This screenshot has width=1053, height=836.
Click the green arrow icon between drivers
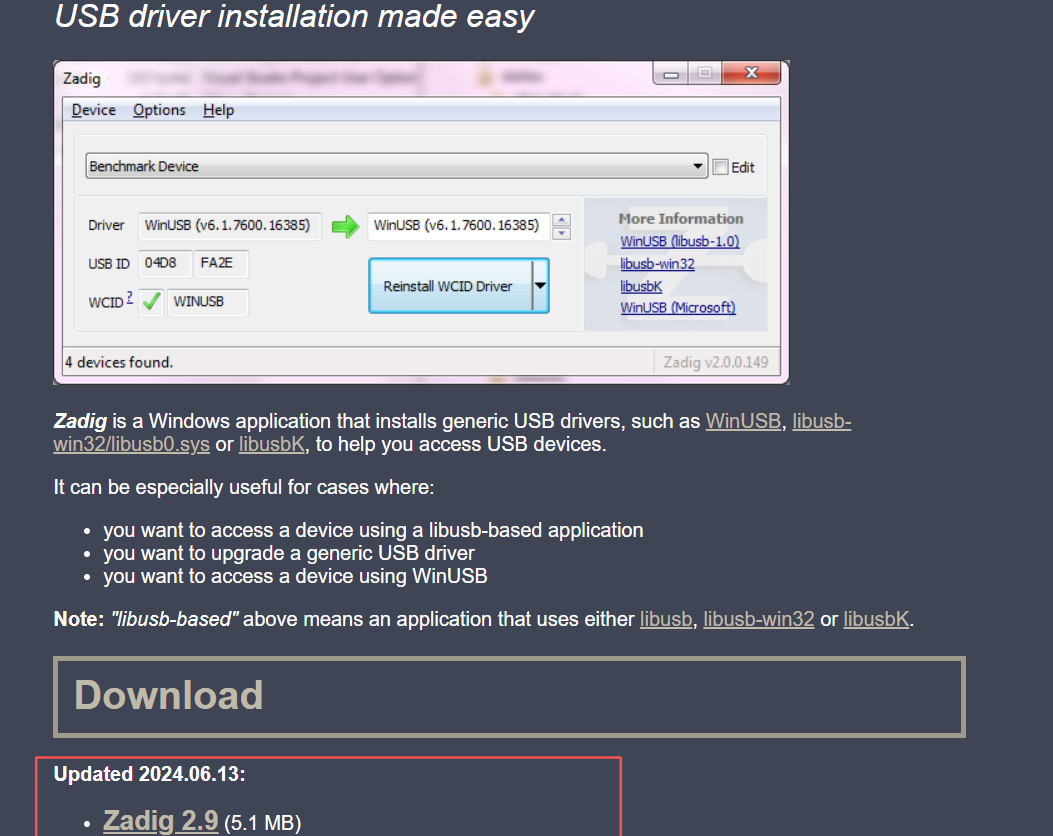pos(345,226)
